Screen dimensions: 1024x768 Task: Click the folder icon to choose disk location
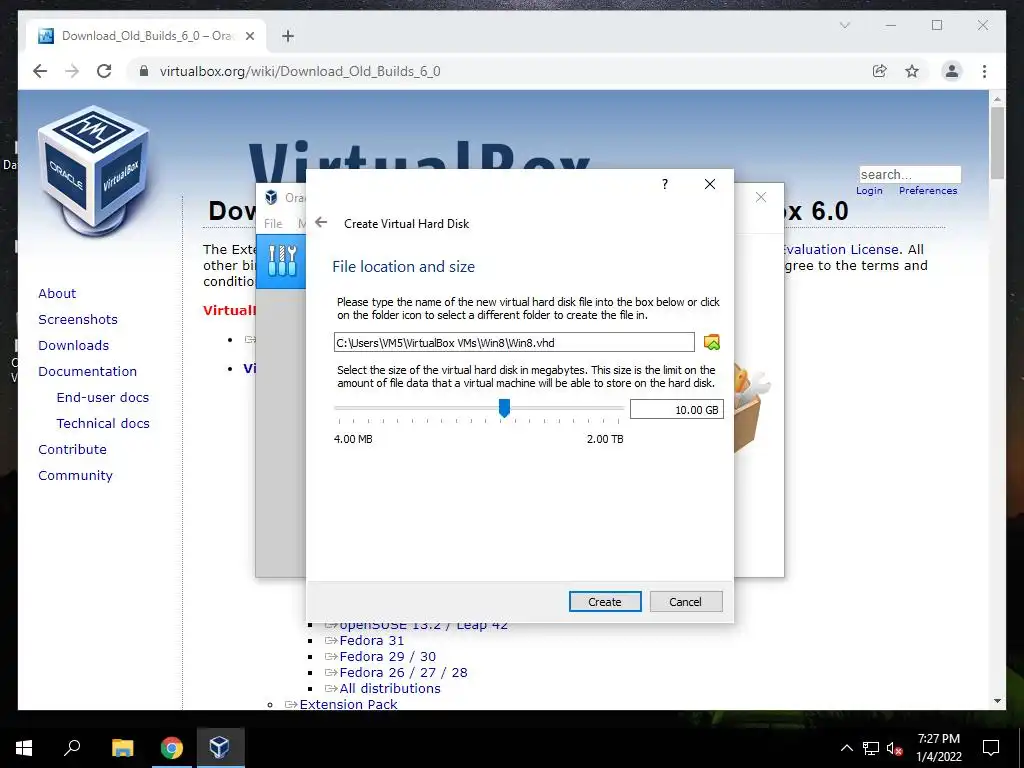point(712,342)
